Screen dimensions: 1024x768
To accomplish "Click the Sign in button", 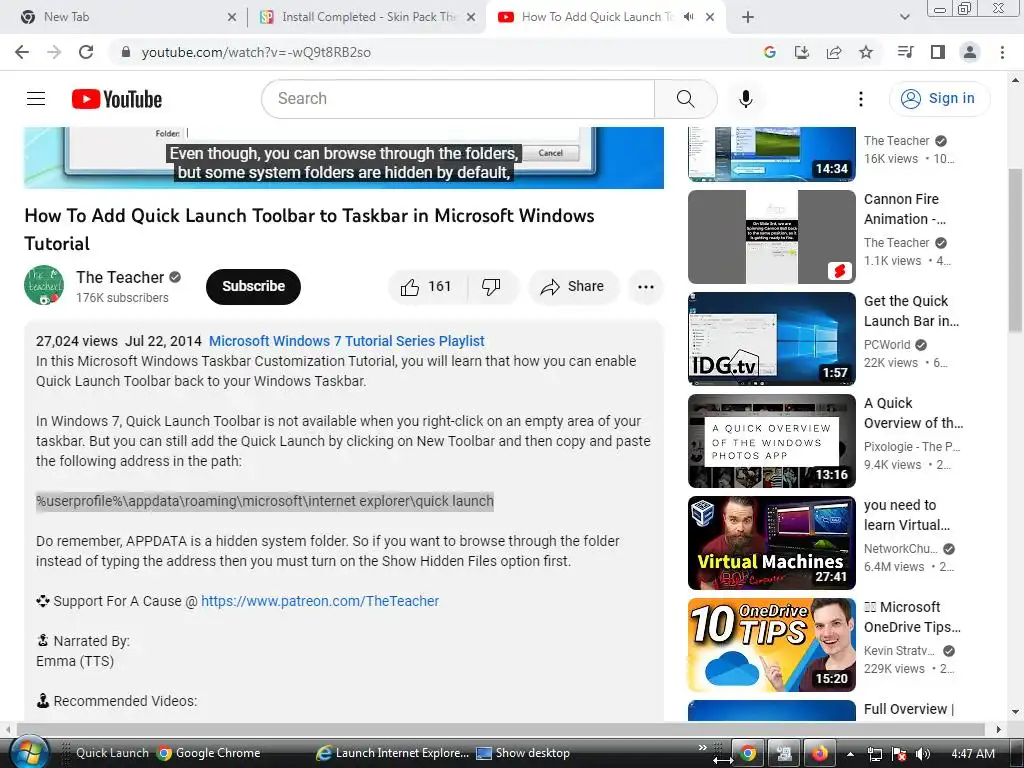I will tap(939, 99).
